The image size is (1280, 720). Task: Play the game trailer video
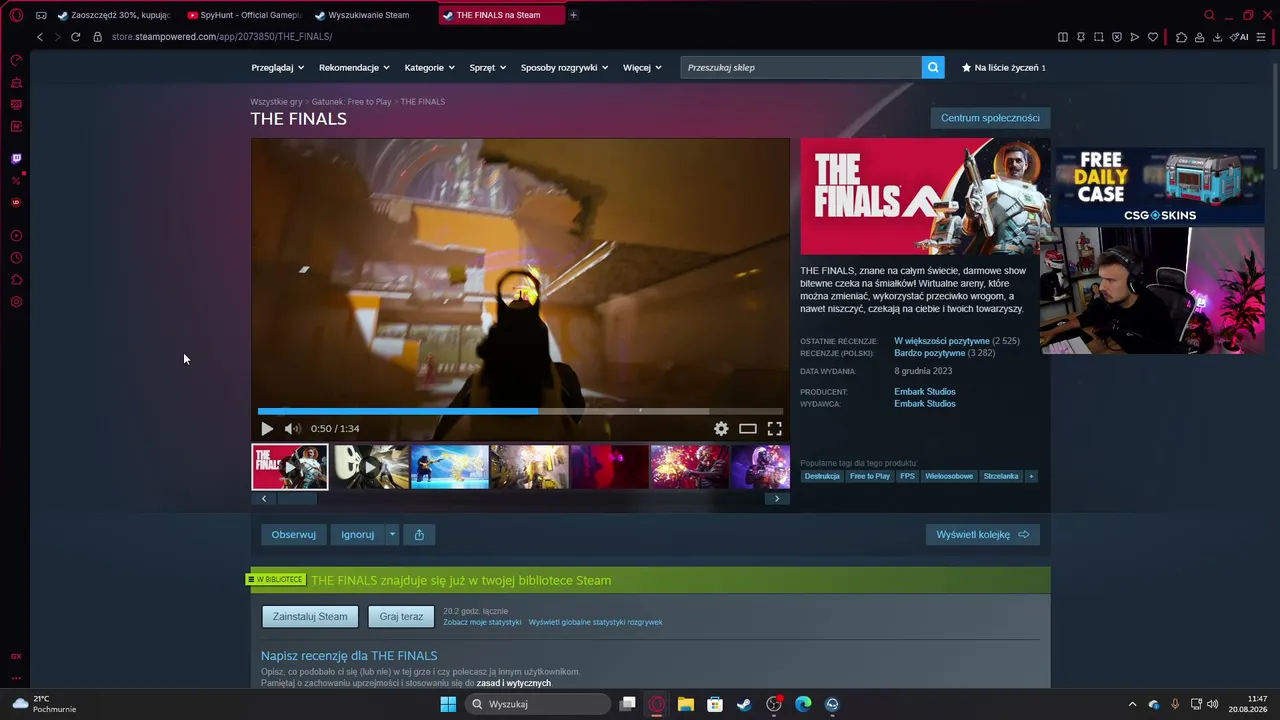pos(267,429)
